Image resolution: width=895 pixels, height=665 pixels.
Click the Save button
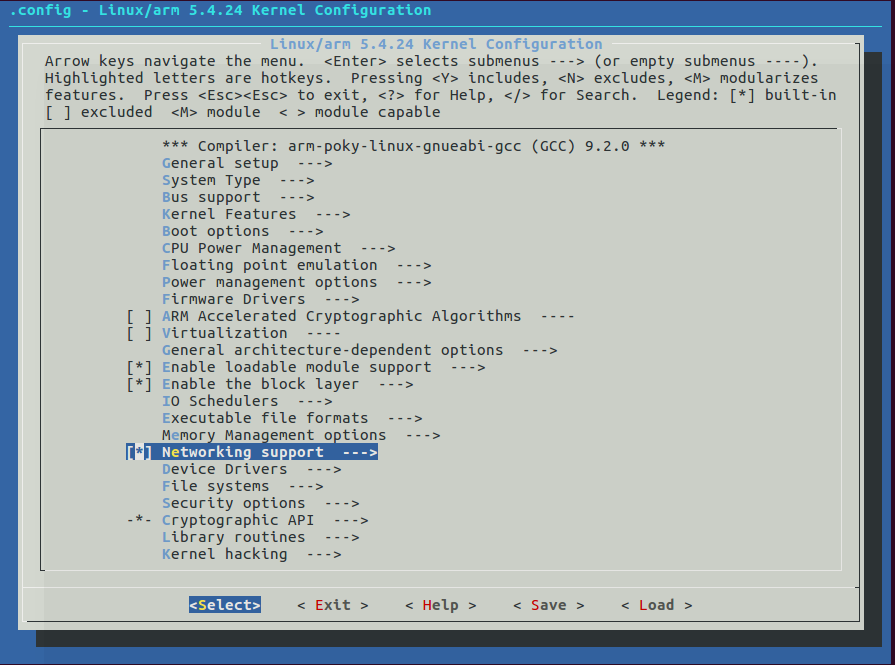548,605
